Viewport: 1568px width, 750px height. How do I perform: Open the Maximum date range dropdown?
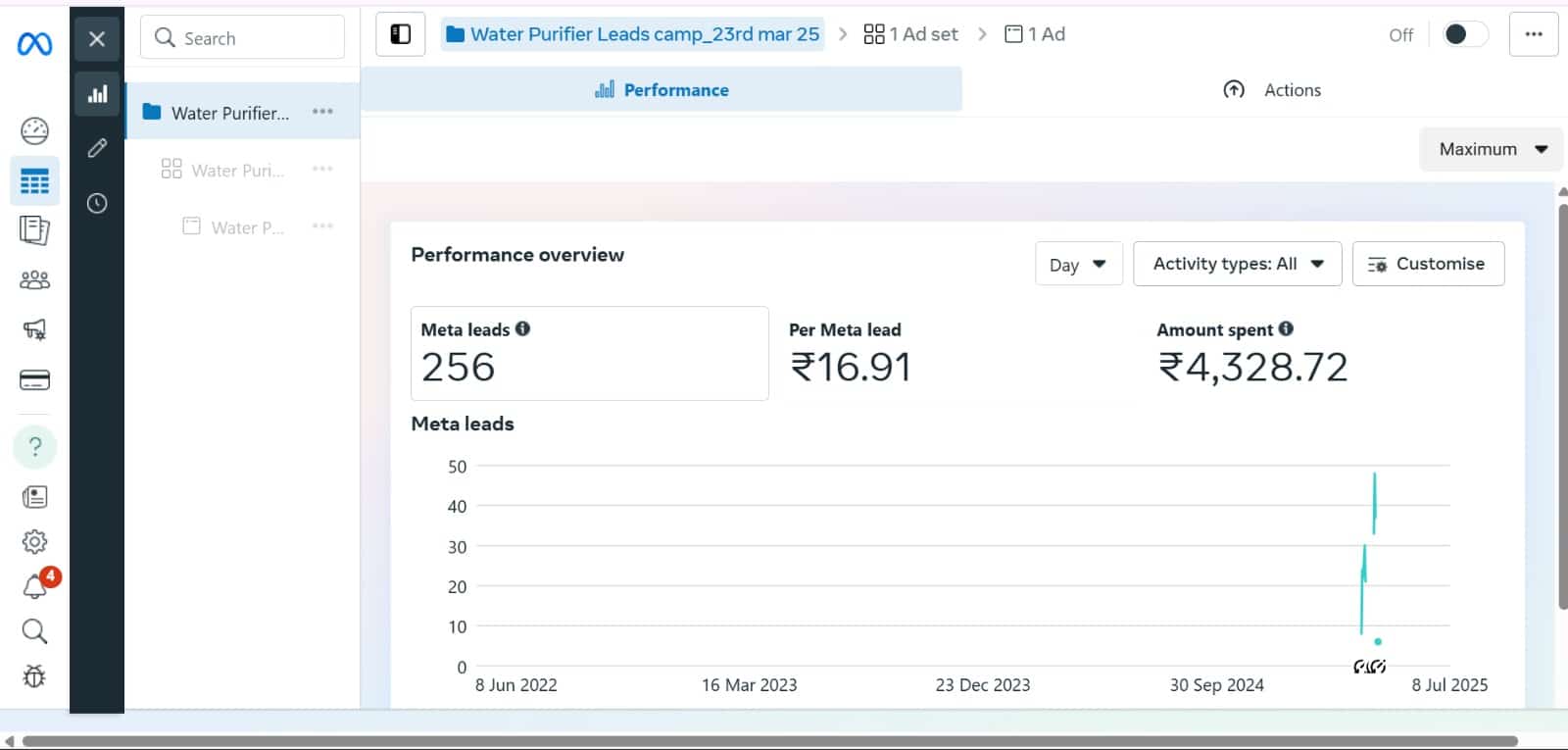(x=1491, y=149)
